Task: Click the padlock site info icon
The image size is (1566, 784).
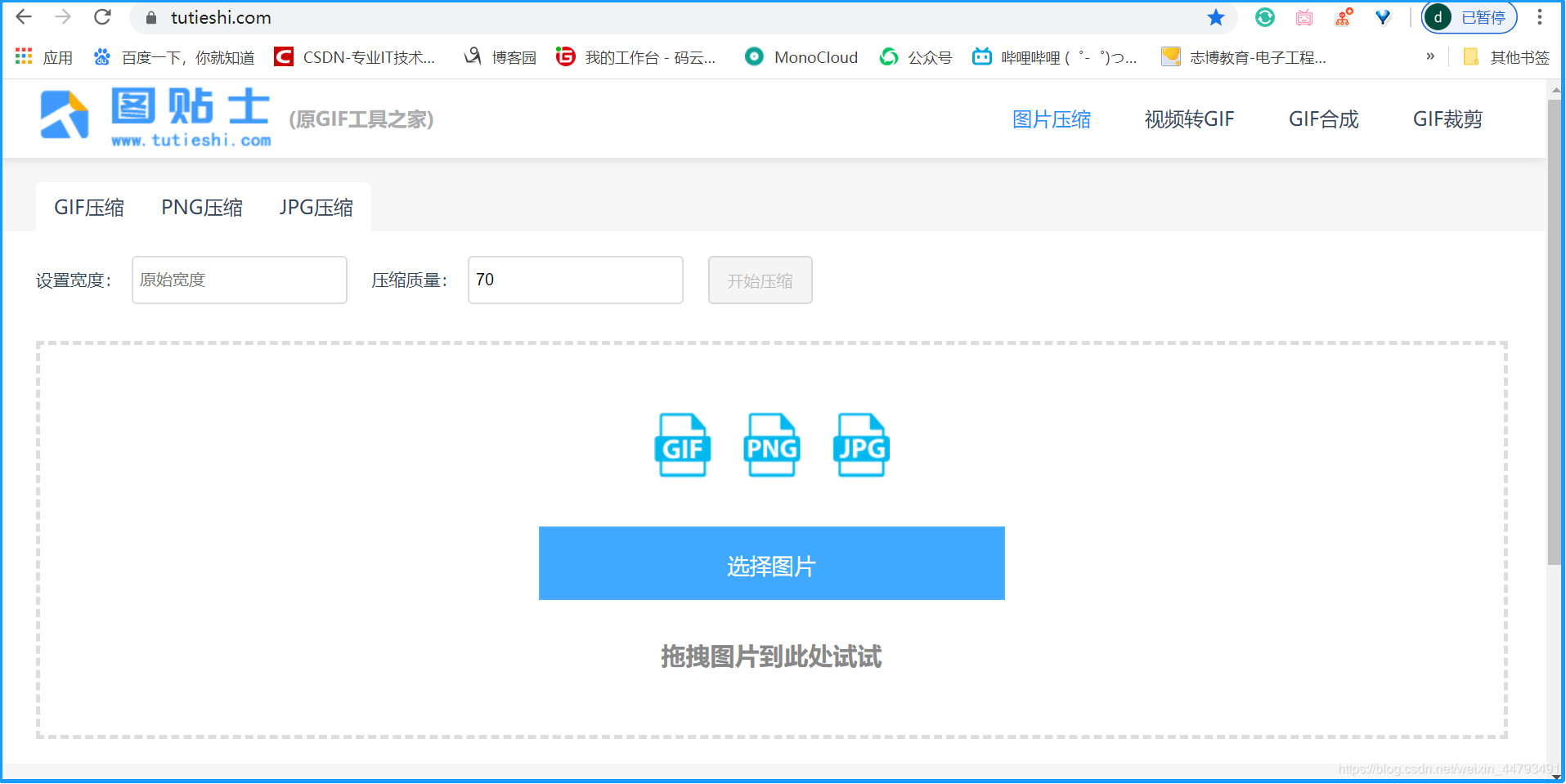Action: click(151, 18)
